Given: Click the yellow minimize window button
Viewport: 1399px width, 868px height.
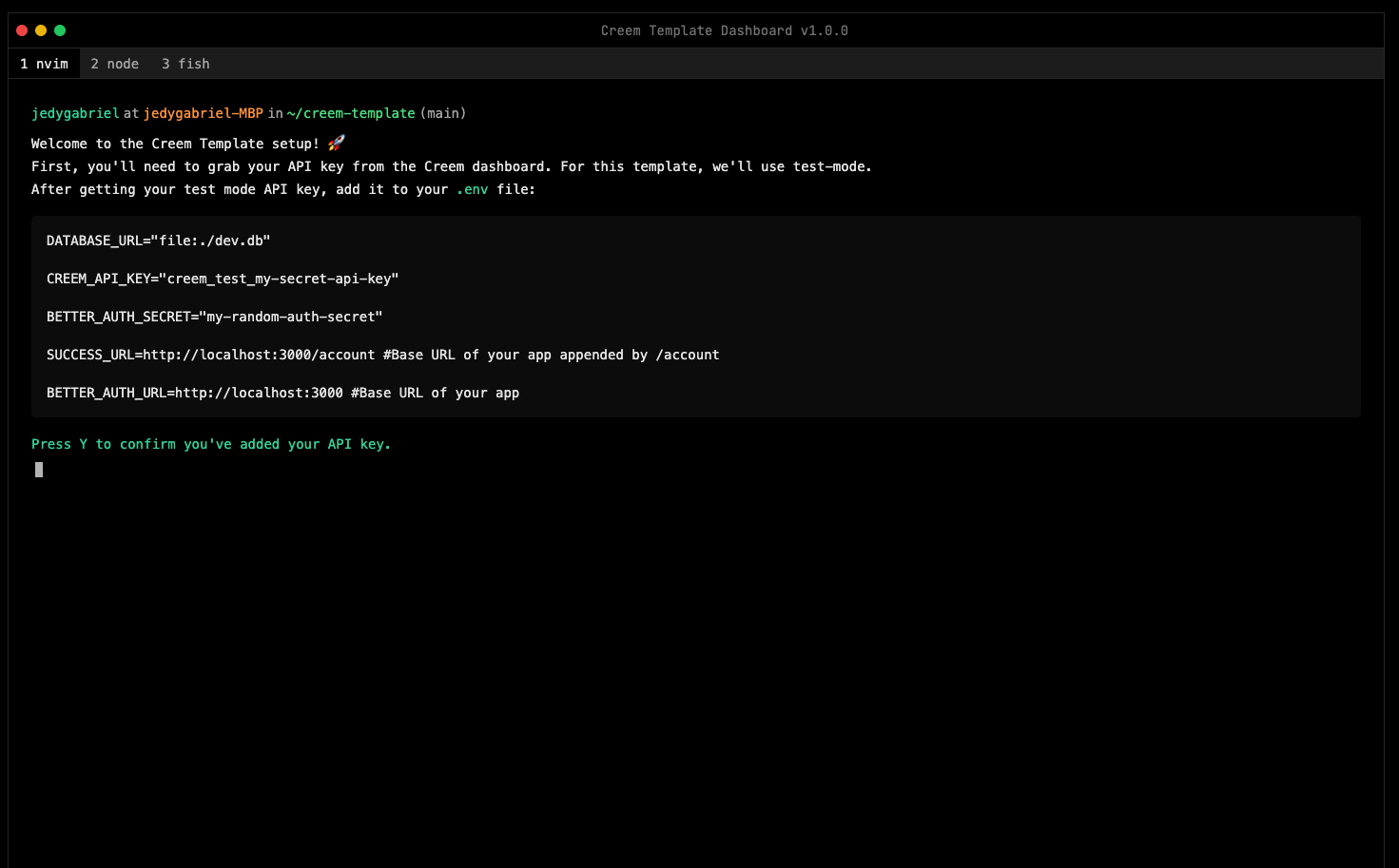Looking at the screenshot, I should tap(41, 30).
